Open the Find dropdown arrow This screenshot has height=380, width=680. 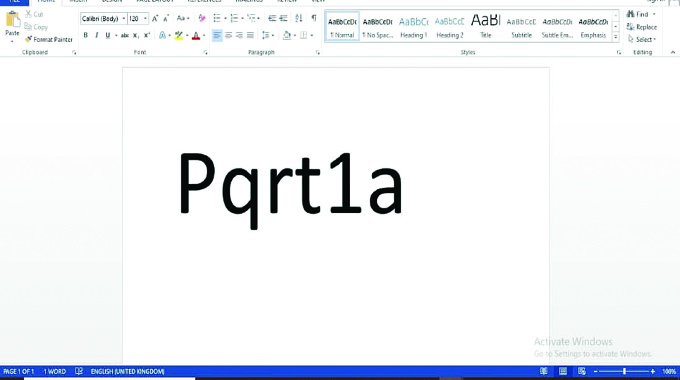coord(654,14)
